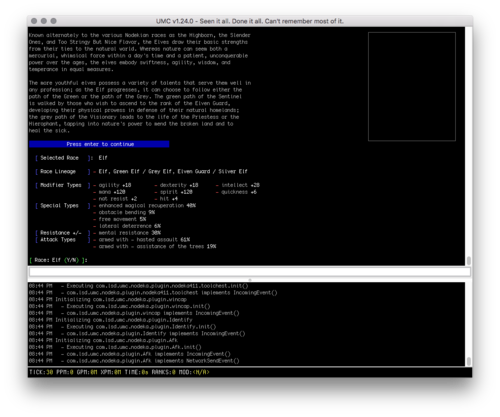Click log line 'Initializing com.lsd.umc.nodeka.plugin.Identify'
Image resolution: width=500 pixels, height=417 pixels.
111,320
